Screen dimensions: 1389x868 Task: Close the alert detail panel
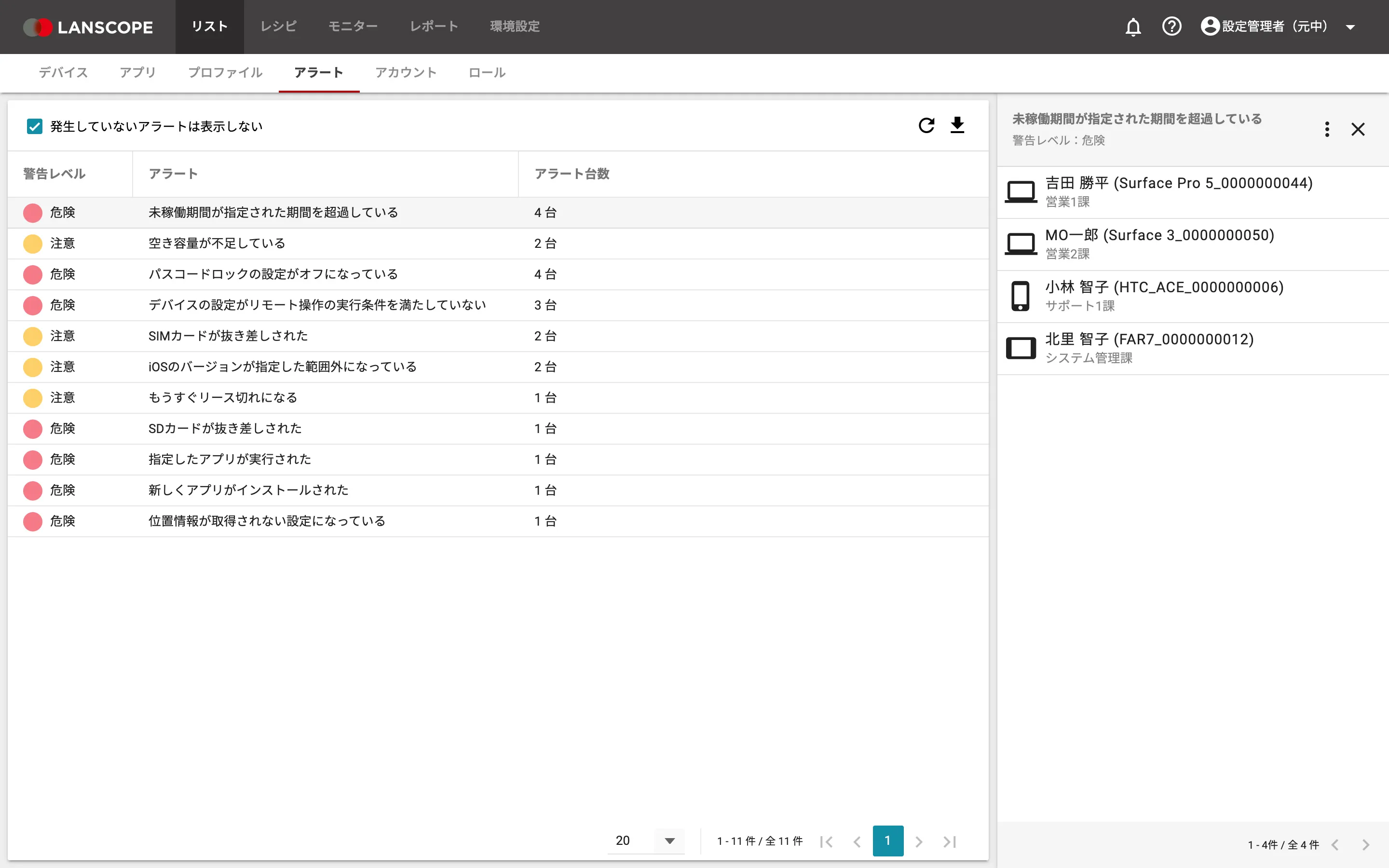click(1358, 129)
